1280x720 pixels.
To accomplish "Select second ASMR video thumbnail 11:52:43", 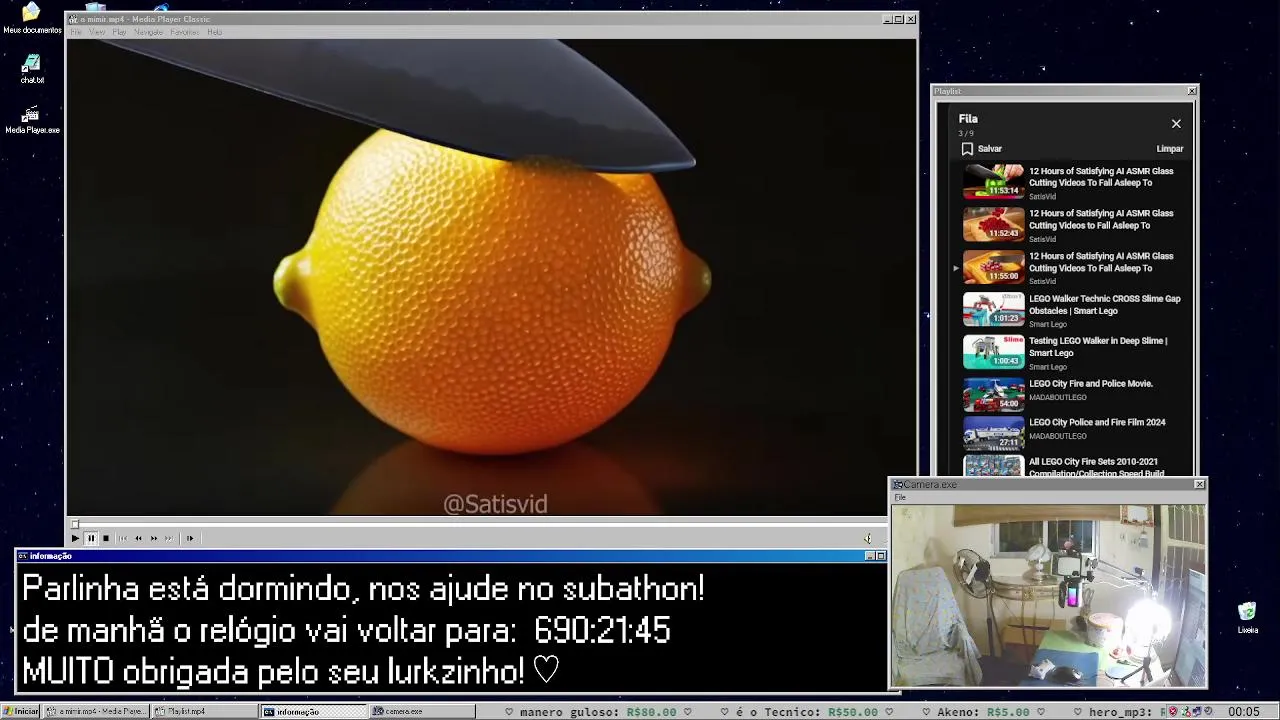I will click(993, 225).
